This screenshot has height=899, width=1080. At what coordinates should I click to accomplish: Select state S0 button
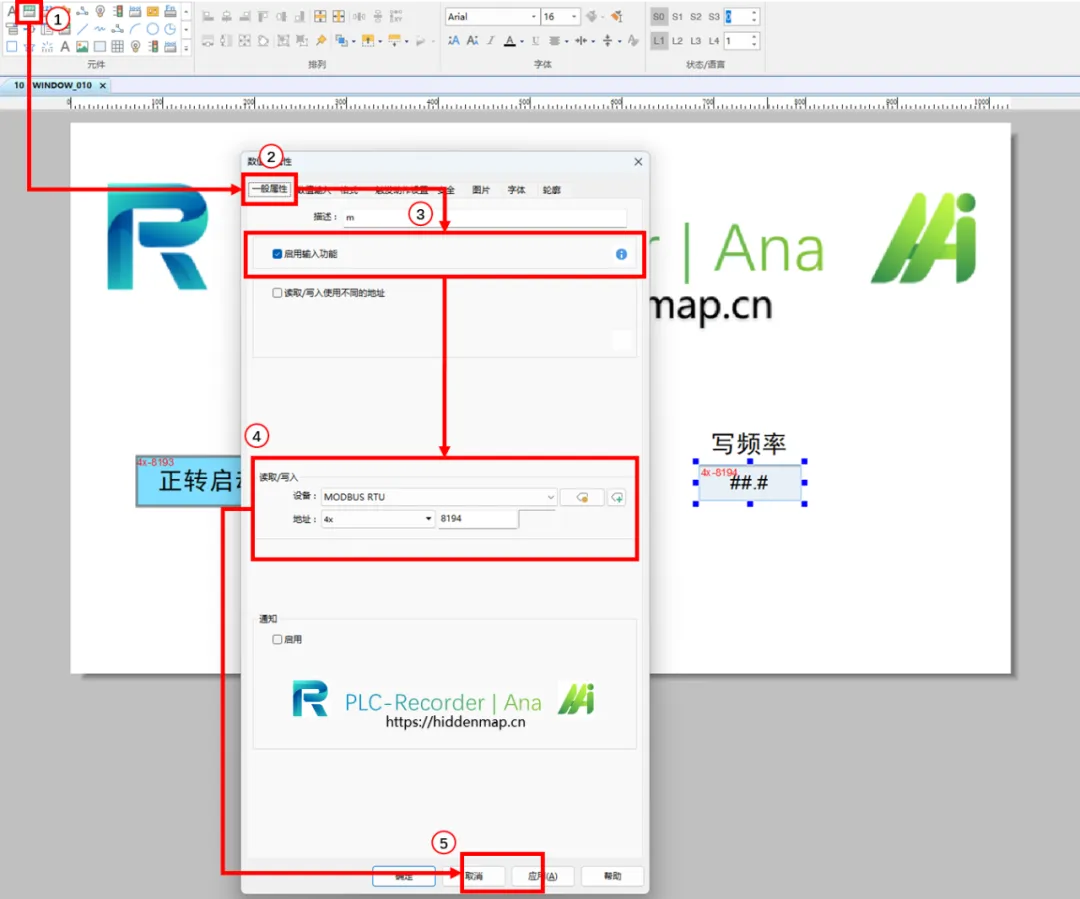[x=659, y=17]
